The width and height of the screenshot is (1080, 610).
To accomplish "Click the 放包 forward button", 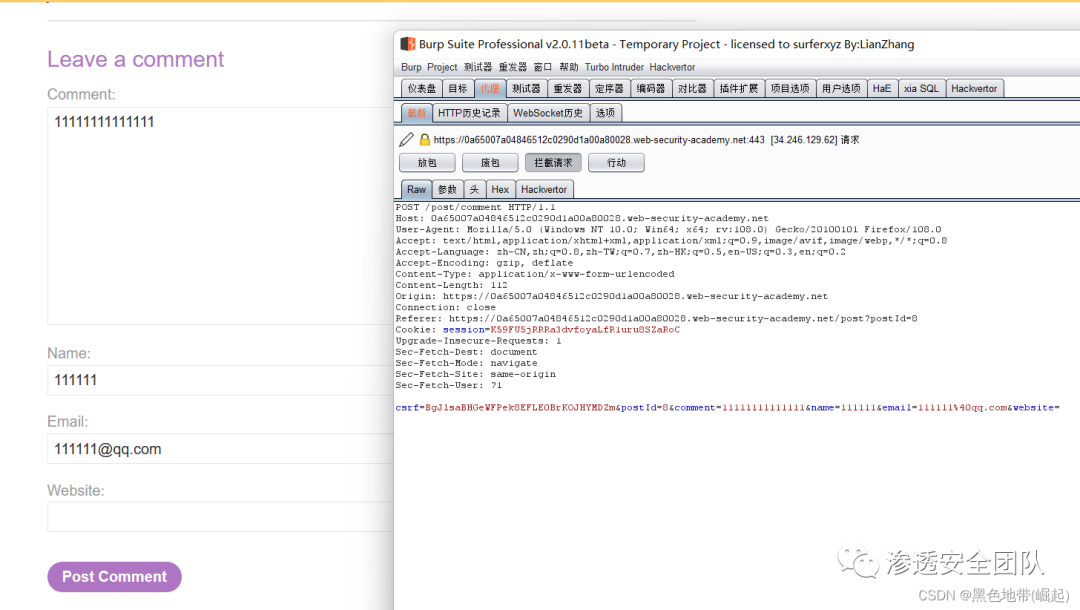I will (x=427, y=162).
